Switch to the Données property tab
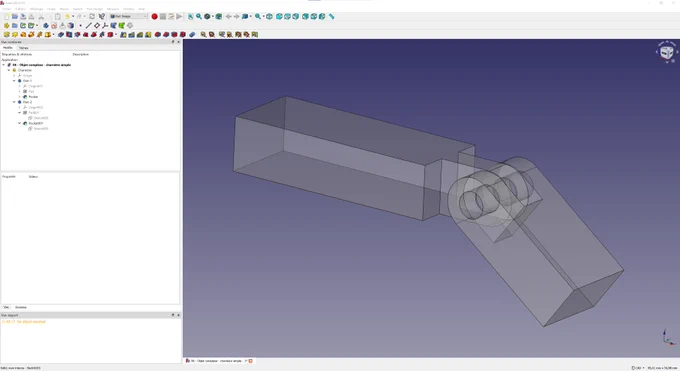 pyautogui.click(x=21, y=307)
